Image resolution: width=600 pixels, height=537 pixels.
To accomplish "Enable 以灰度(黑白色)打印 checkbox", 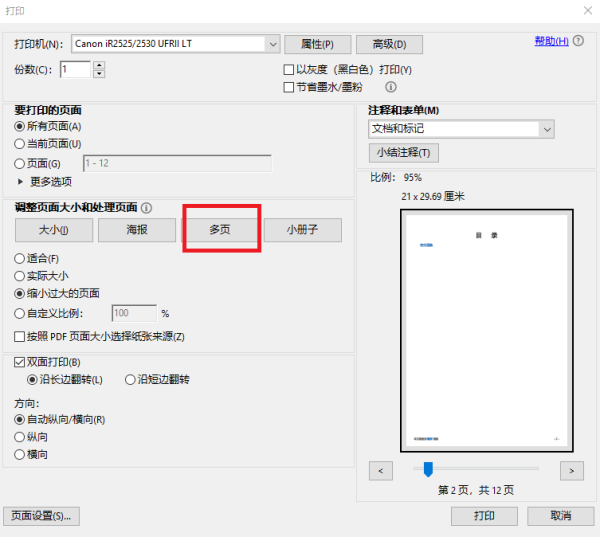I will click(289, 70).
